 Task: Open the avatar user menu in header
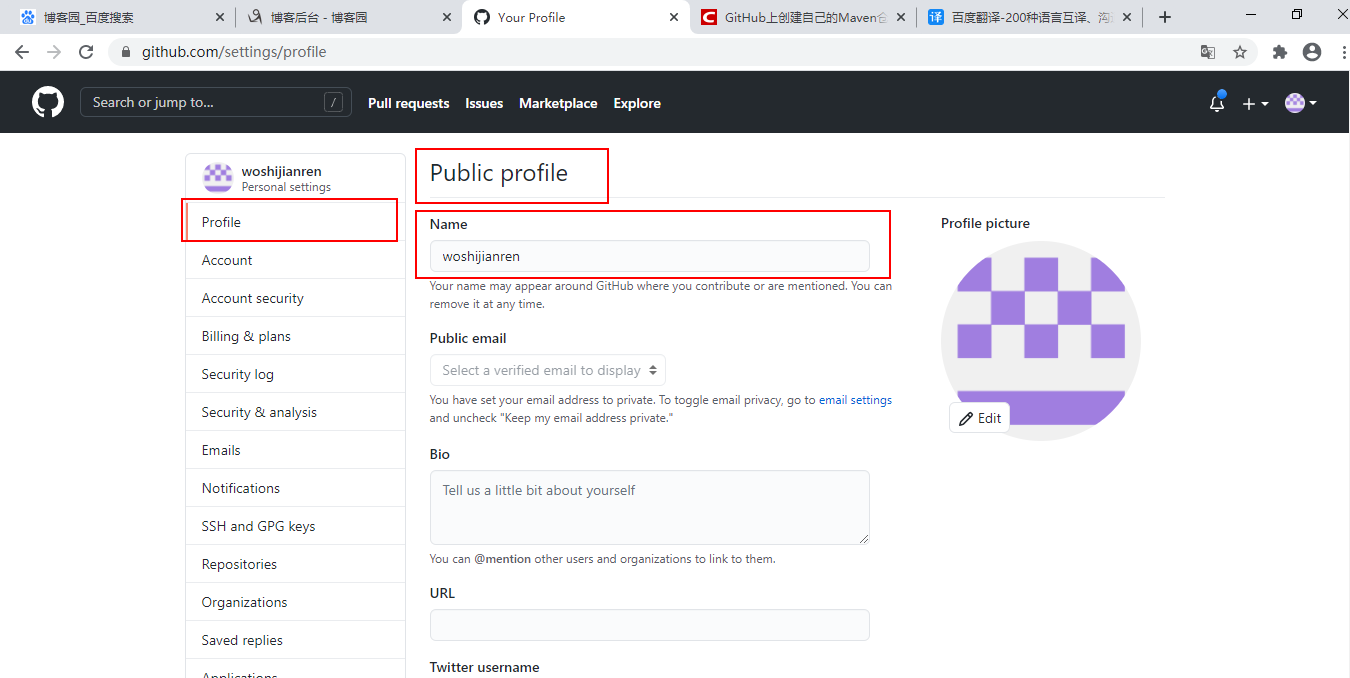click(1300, 102)
